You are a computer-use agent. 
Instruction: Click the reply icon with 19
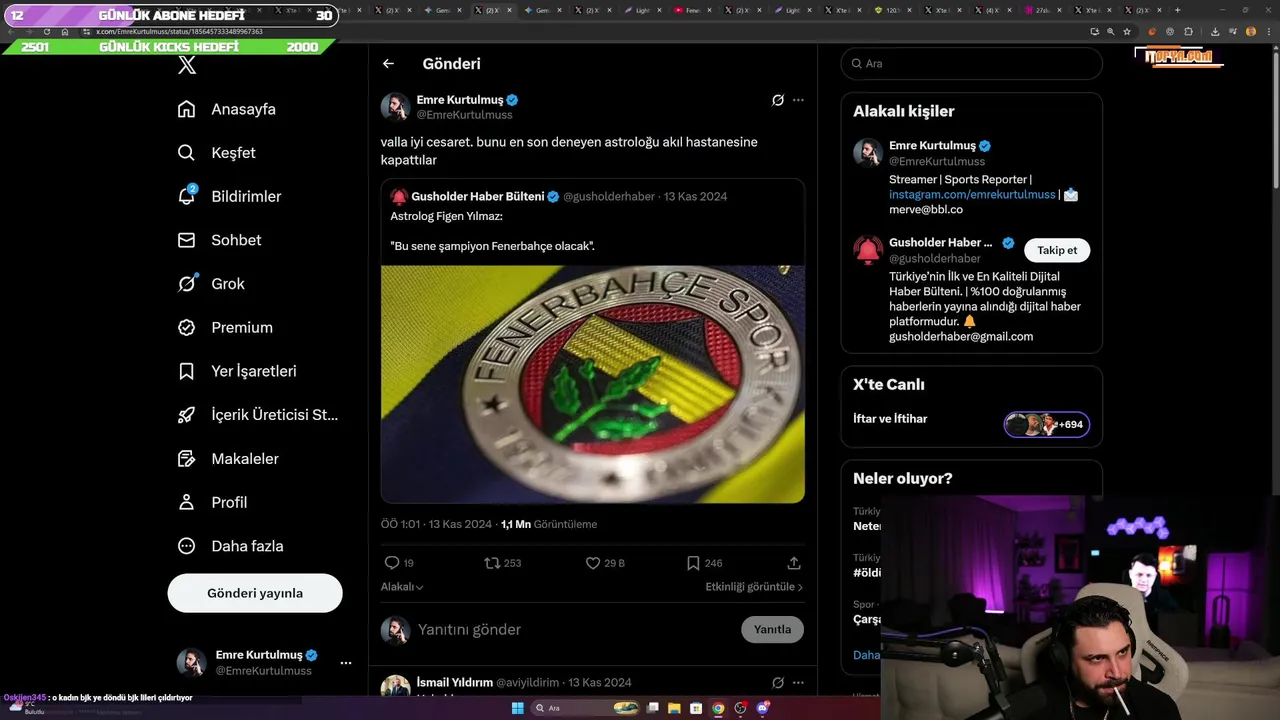pos(392,563)
